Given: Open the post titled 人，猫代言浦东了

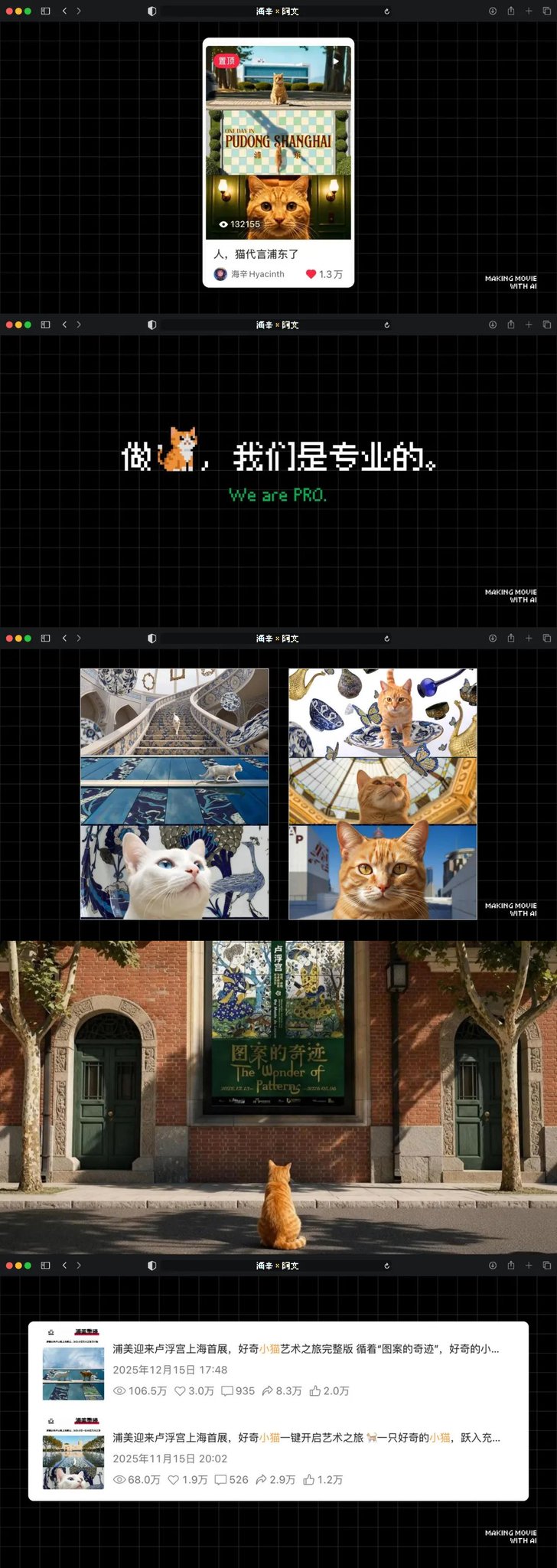Looking at the screenshot, I should [x=256, y=254].
